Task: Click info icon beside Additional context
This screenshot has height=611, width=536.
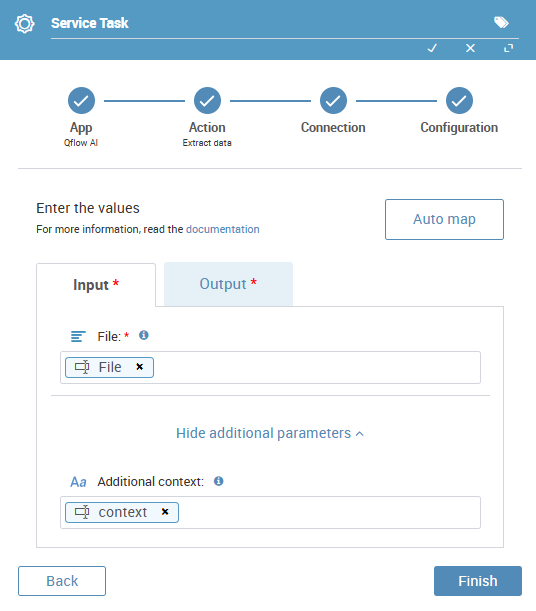Action: [x=219, y=481]
